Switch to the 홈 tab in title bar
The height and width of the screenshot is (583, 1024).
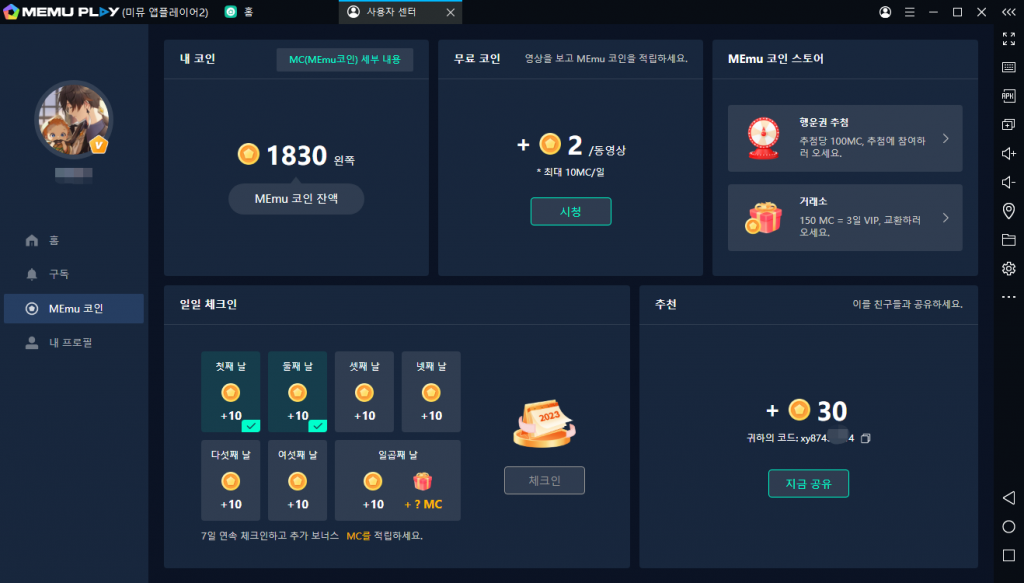point(240,12)
